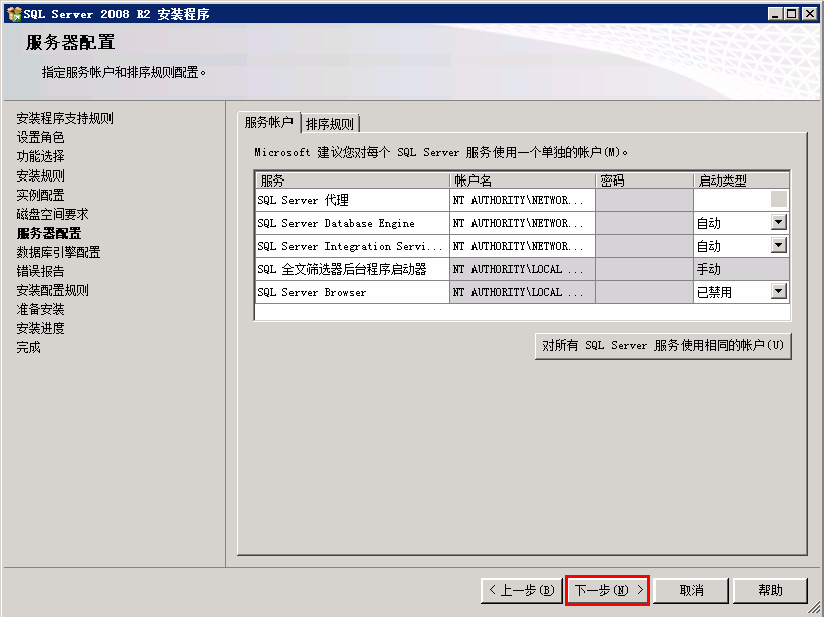Click 安装规则 in the step list
824x617 pixels.
(40, 176)
